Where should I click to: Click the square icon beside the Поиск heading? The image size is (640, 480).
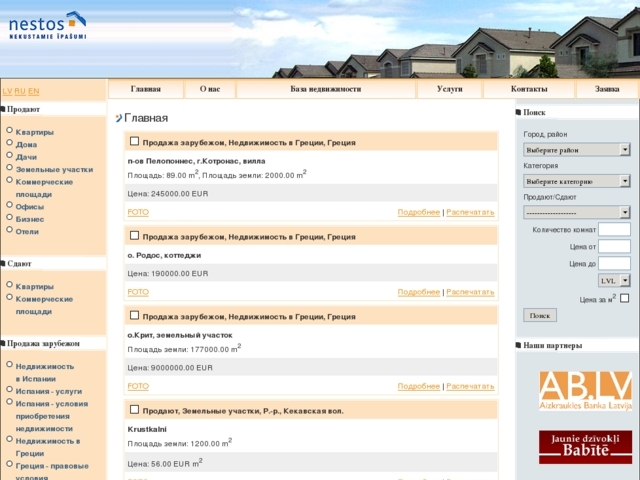point(519,112)
